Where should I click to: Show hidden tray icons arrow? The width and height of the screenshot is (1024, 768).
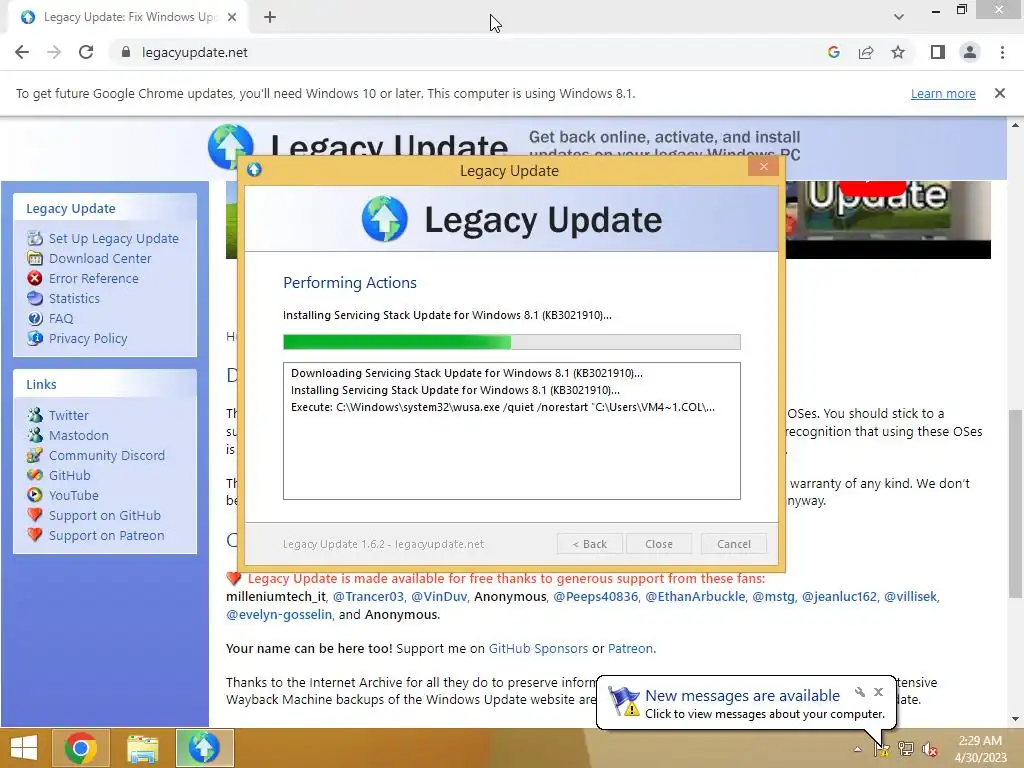point(857,749)
